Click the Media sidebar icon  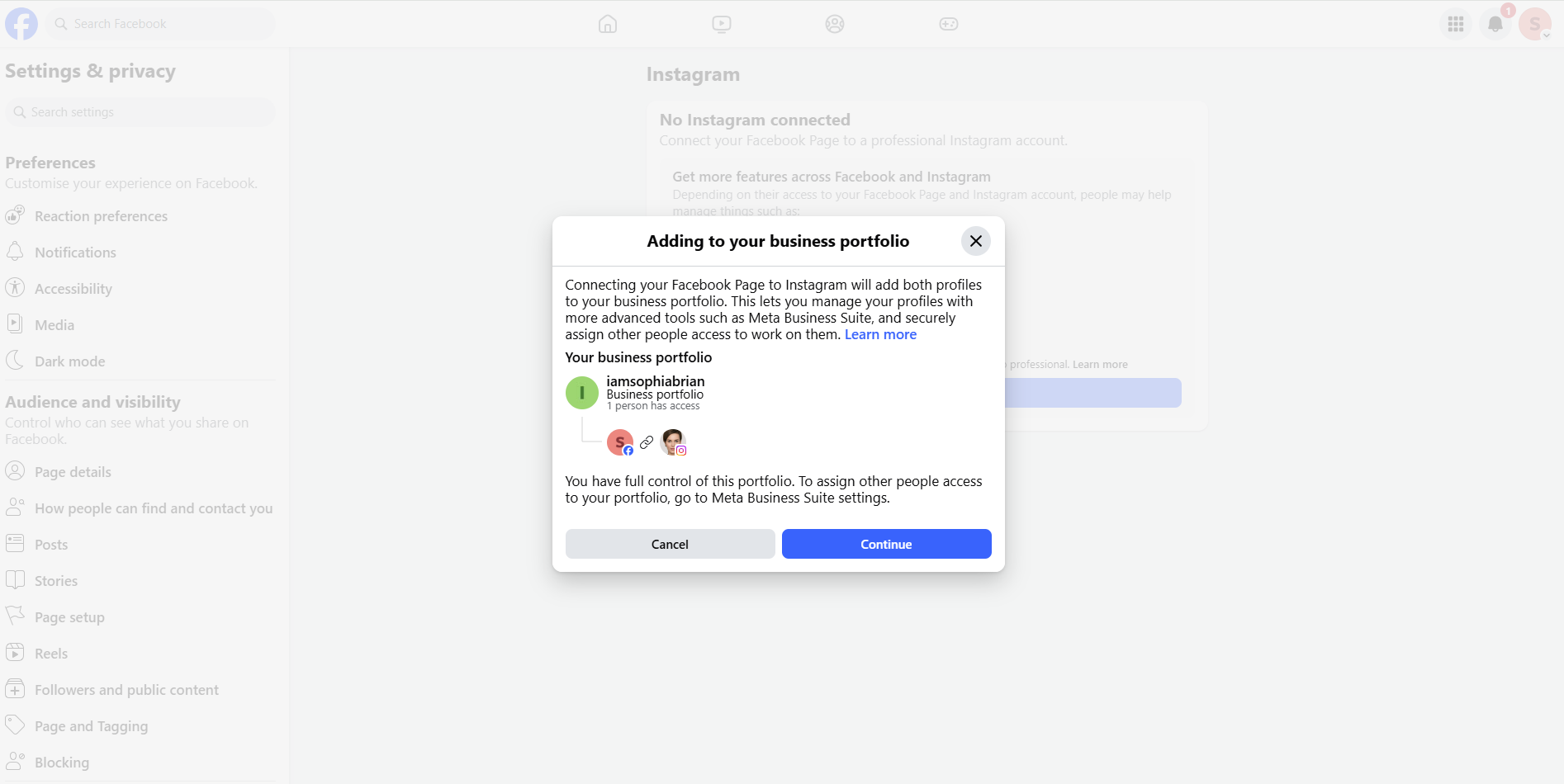pyautogui.click(x=15, y=324)
